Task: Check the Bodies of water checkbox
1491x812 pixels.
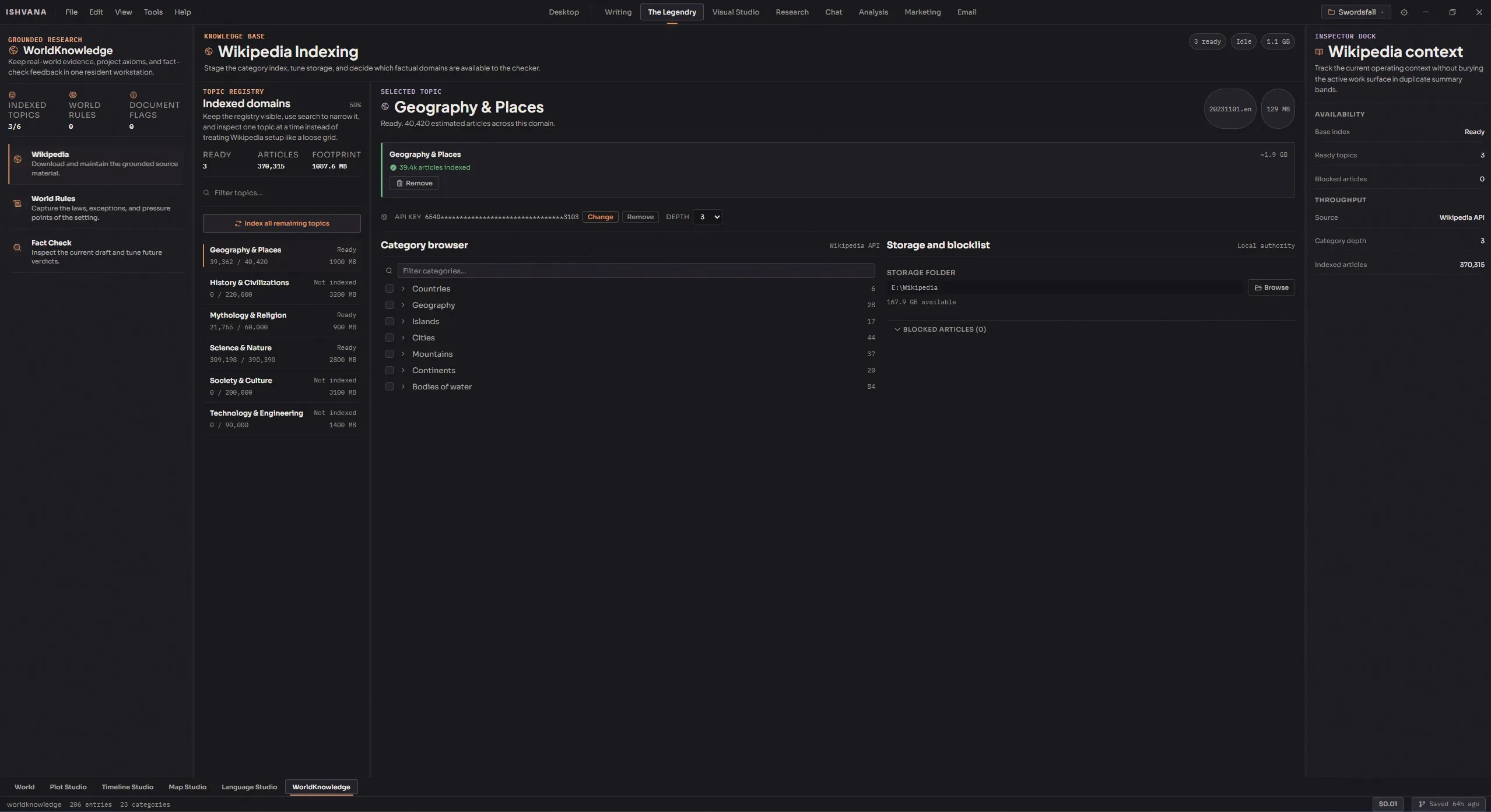Action: (390, 386)
